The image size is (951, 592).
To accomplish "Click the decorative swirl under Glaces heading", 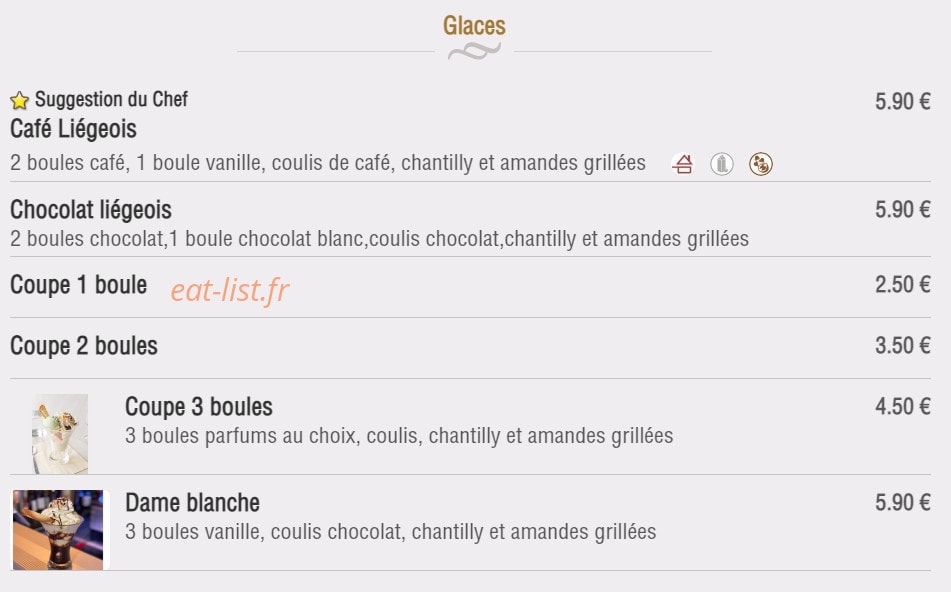I will click(x=474, y=52).
